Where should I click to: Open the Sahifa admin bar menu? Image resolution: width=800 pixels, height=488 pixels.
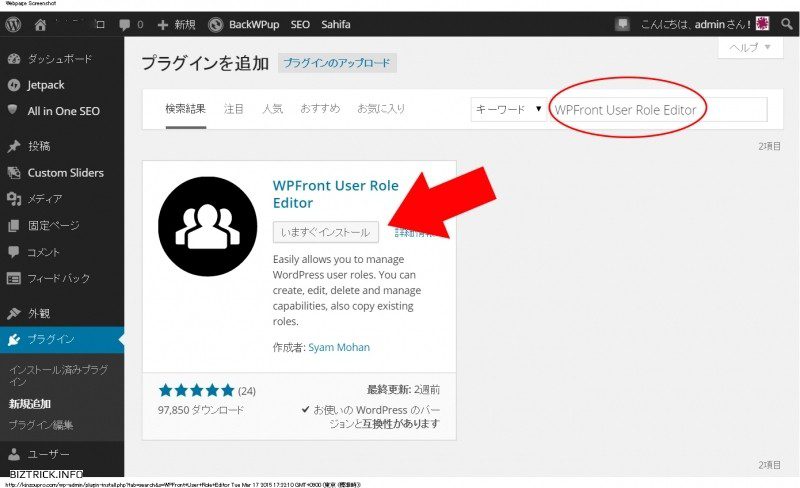point(336,25)
